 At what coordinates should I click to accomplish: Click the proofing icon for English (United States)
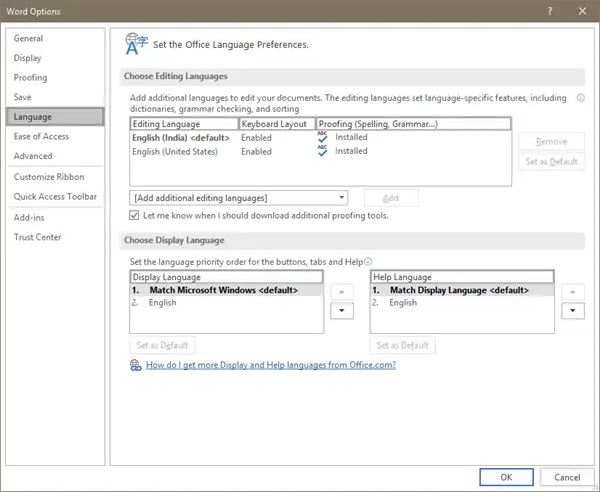(322, 151)
